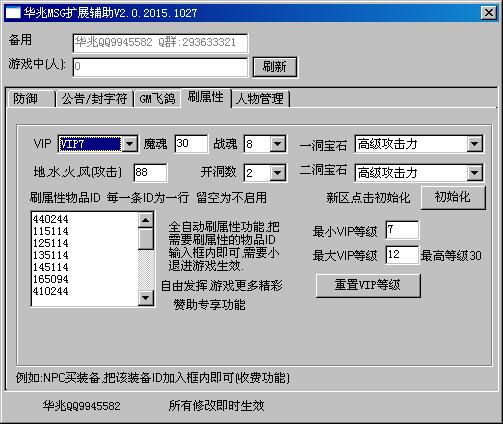Image resolution: width=503 pixels, height=424 pixels.
Task: Click the 重置VIP等级 button
Action: click(368, 285)
